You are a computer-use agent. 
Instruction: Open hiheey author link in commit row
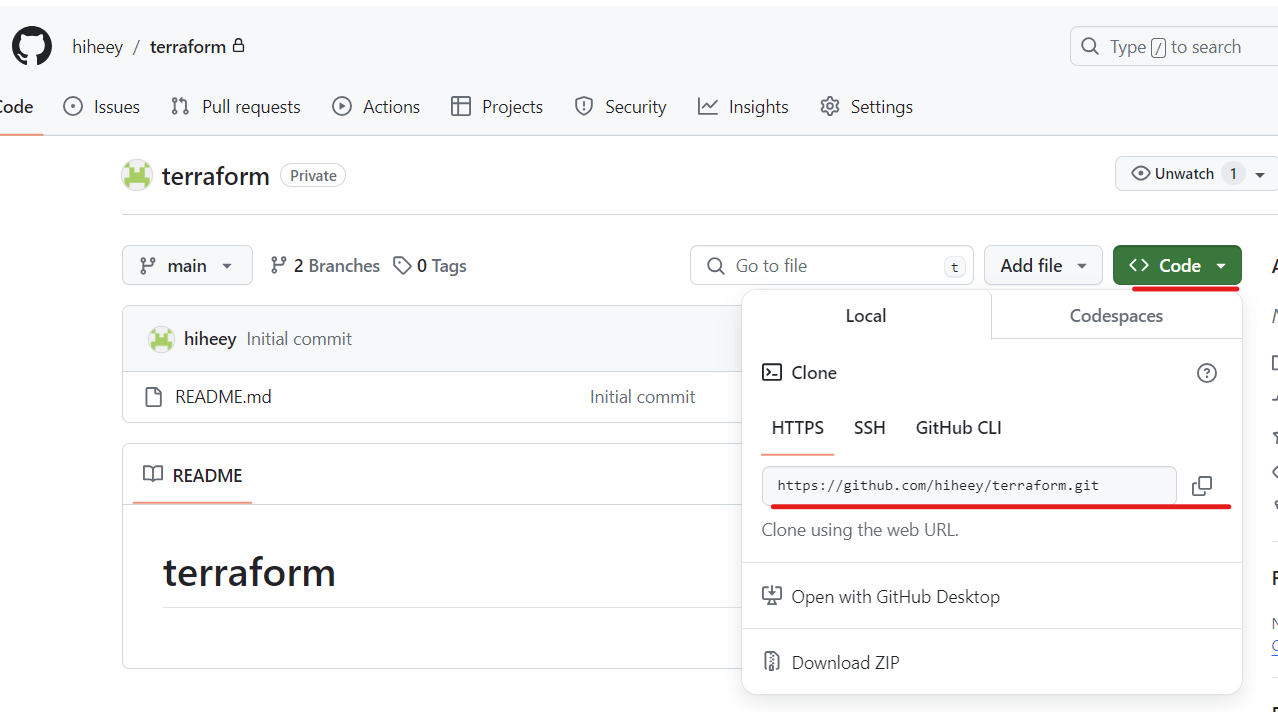click(x=210, y=339)
